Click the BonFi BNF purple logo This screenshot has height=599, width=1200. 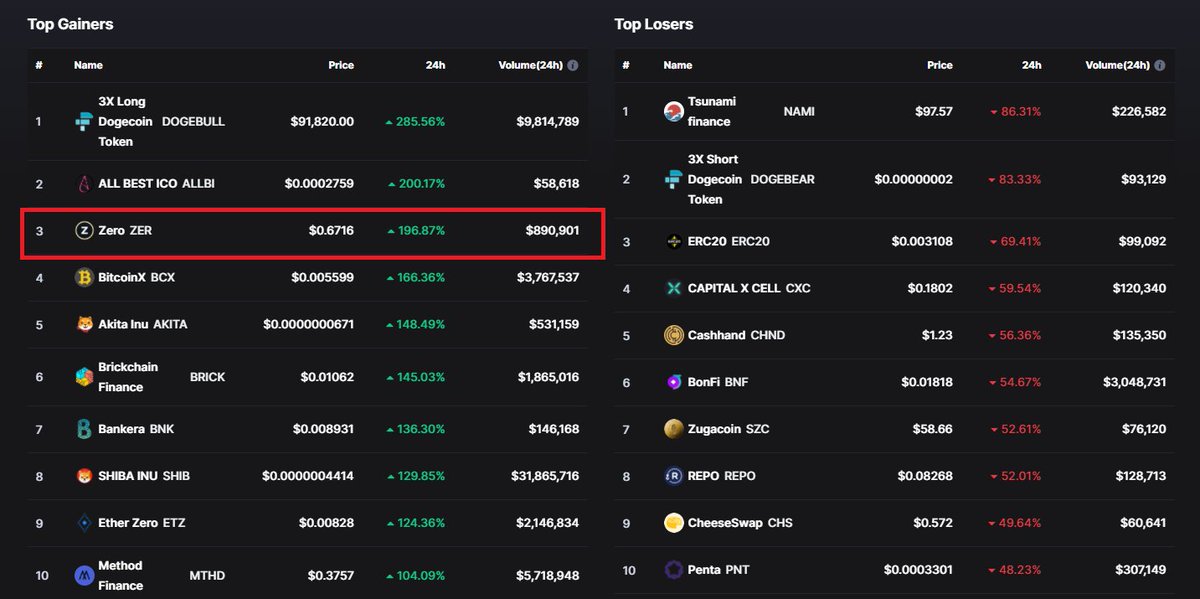pos(672,382)
